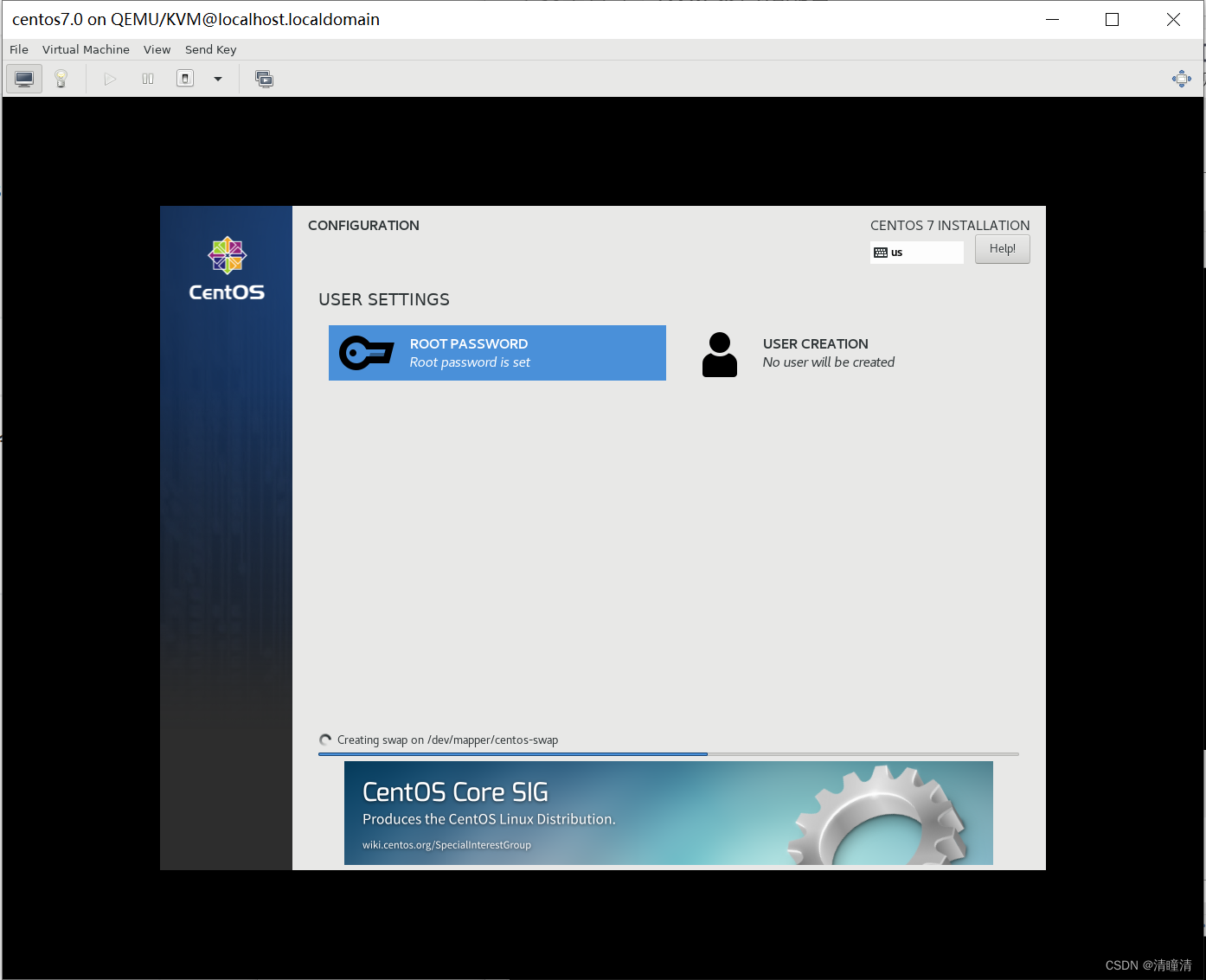Show the graphical console view

point(24,79)
